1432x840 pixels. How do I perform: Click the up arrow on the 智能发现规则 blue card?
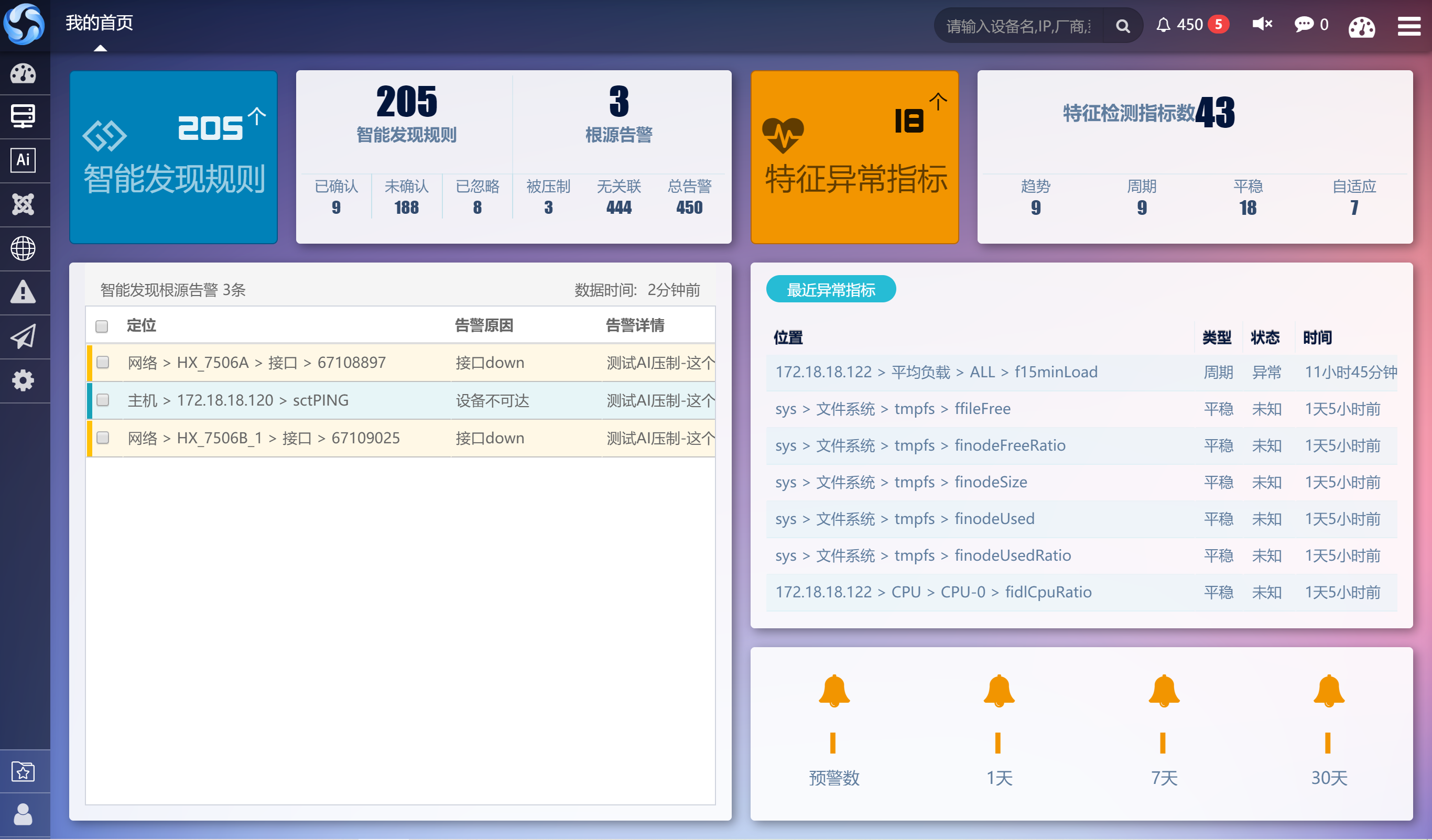[x=257, y=116]
